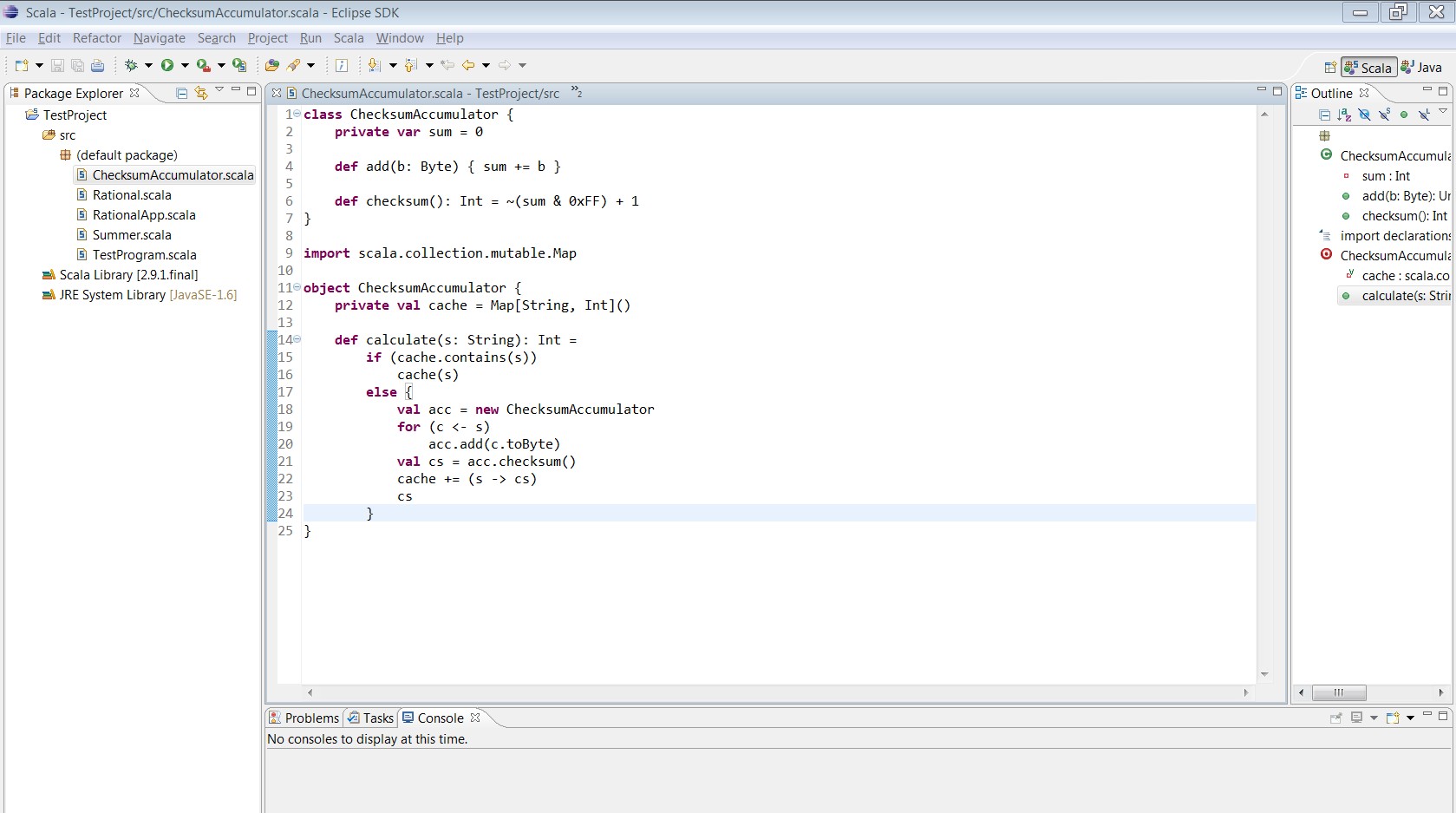The height and width of the screenshot is (813, 1456).
Task: Collapse class ChecksumAccumulator fold marker line 1
Action: (x=297, y=114)
